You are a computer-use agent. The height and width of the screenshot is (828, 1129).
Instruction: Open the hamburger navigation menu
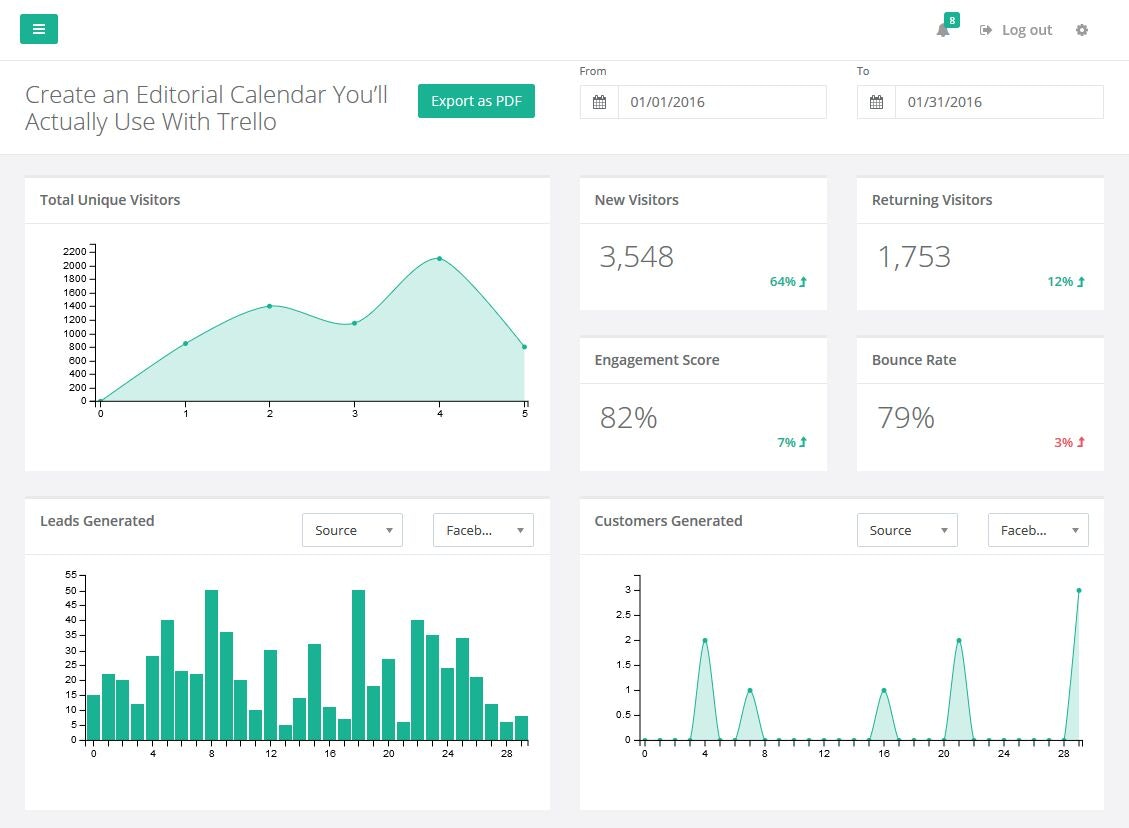coord(38,29)
